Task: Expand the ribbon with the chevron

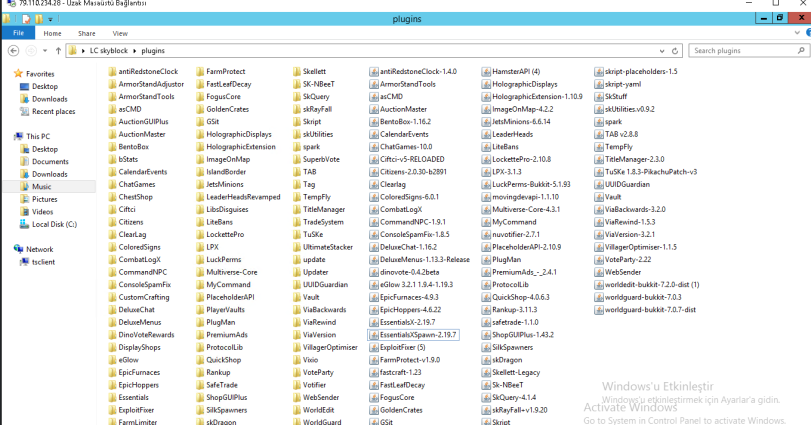Action: 797,33
